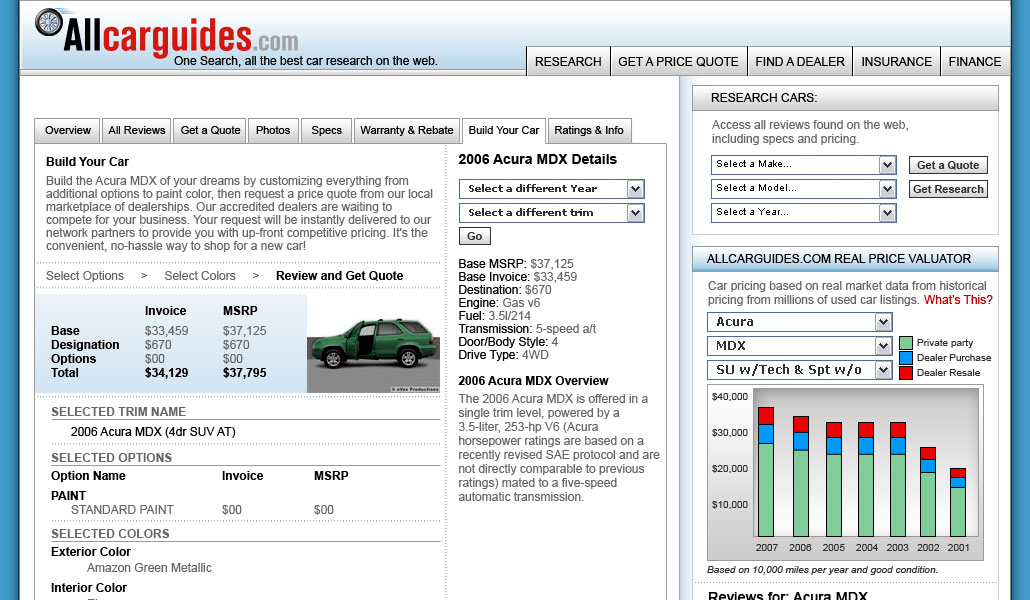Open the Select a different Year dropdown

(551, 189)
